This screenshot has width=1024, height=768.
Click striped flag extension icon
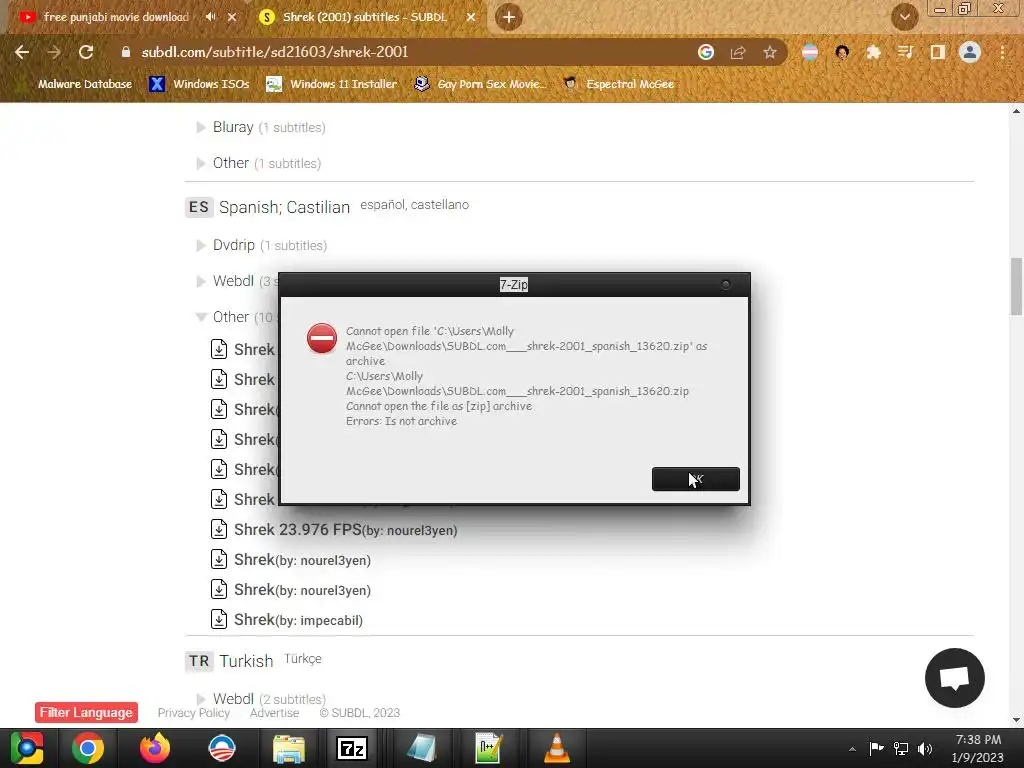tap(810, 52)
